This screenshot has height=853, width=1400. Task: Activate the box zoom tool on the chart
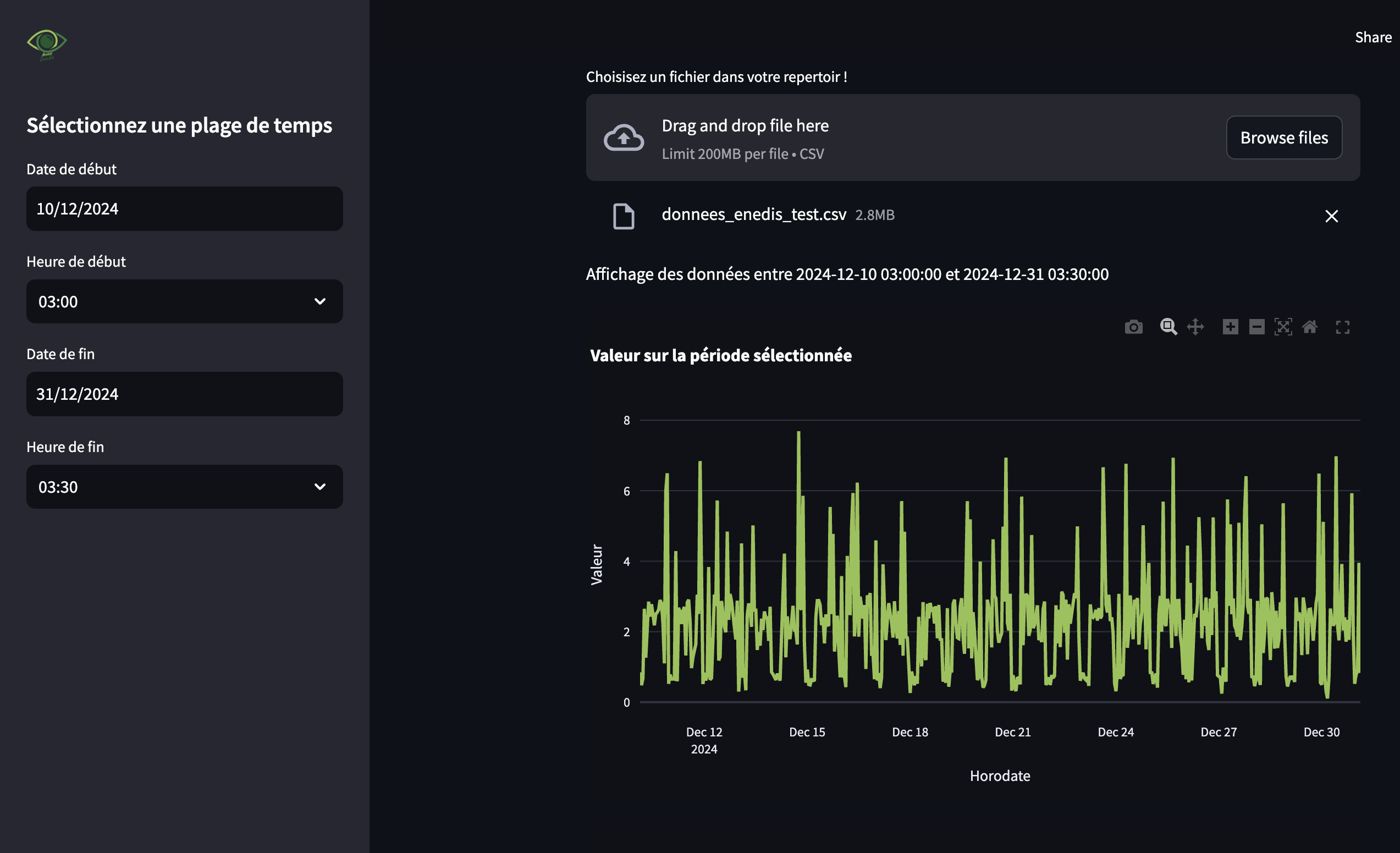click(x=1168, y=327)
